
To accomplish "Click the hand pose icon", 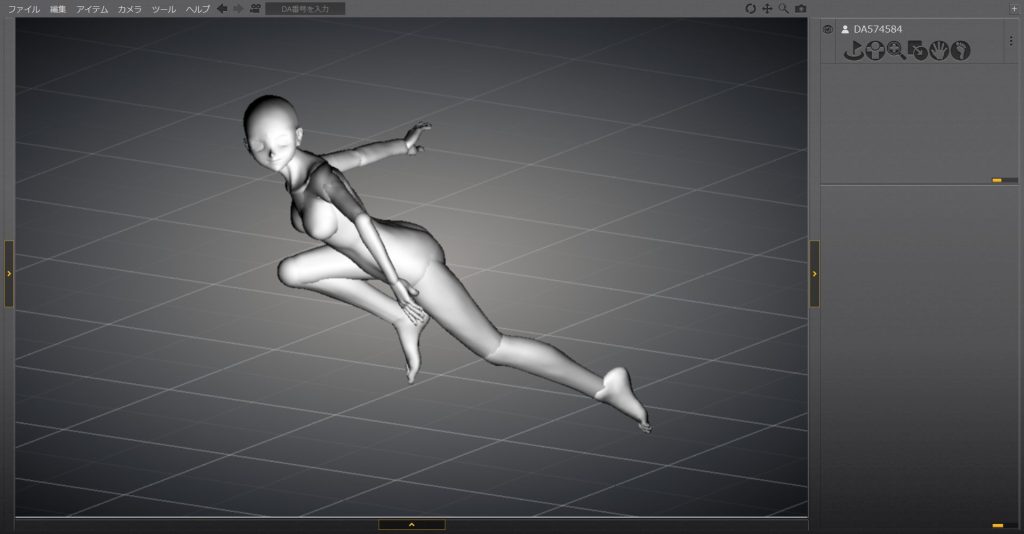I will pos(939,50).
